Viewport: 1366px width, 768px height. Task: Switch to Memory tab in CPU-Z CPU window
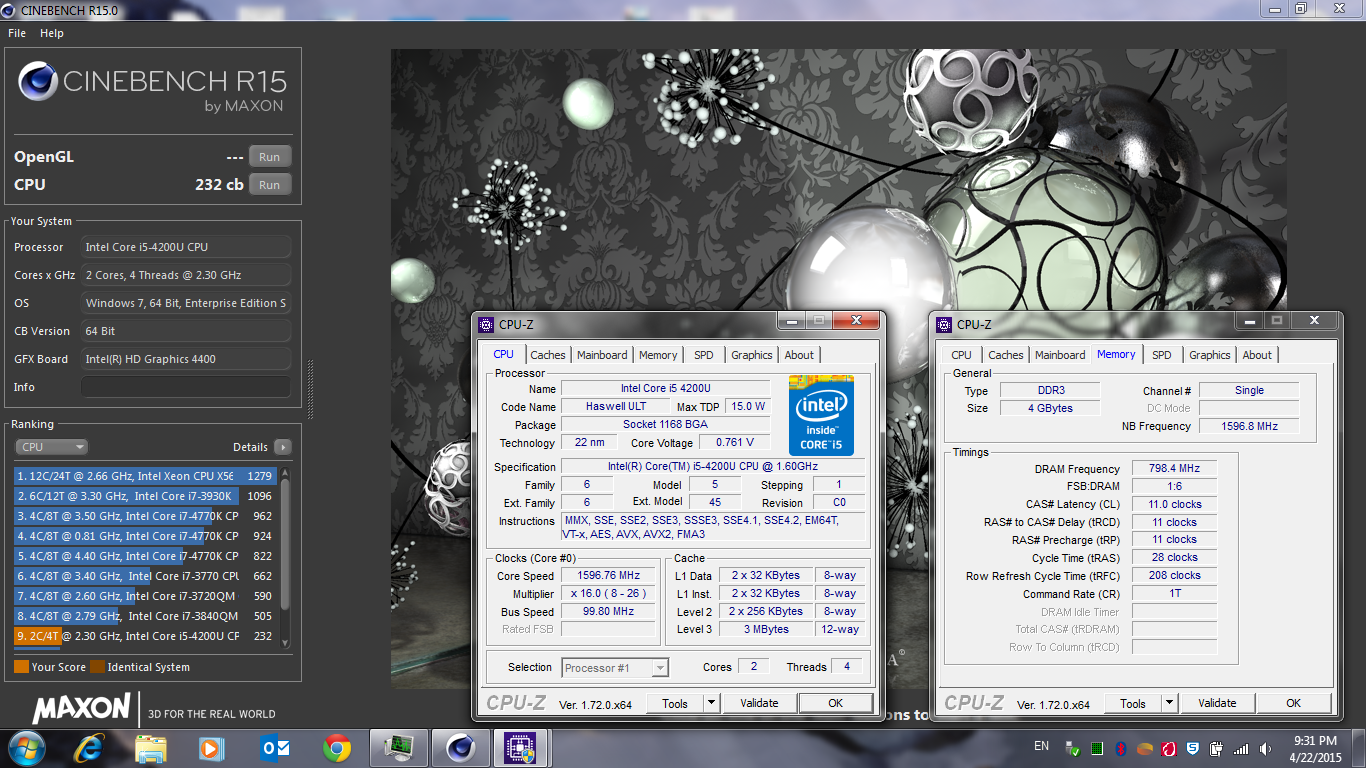pos(658,355)
